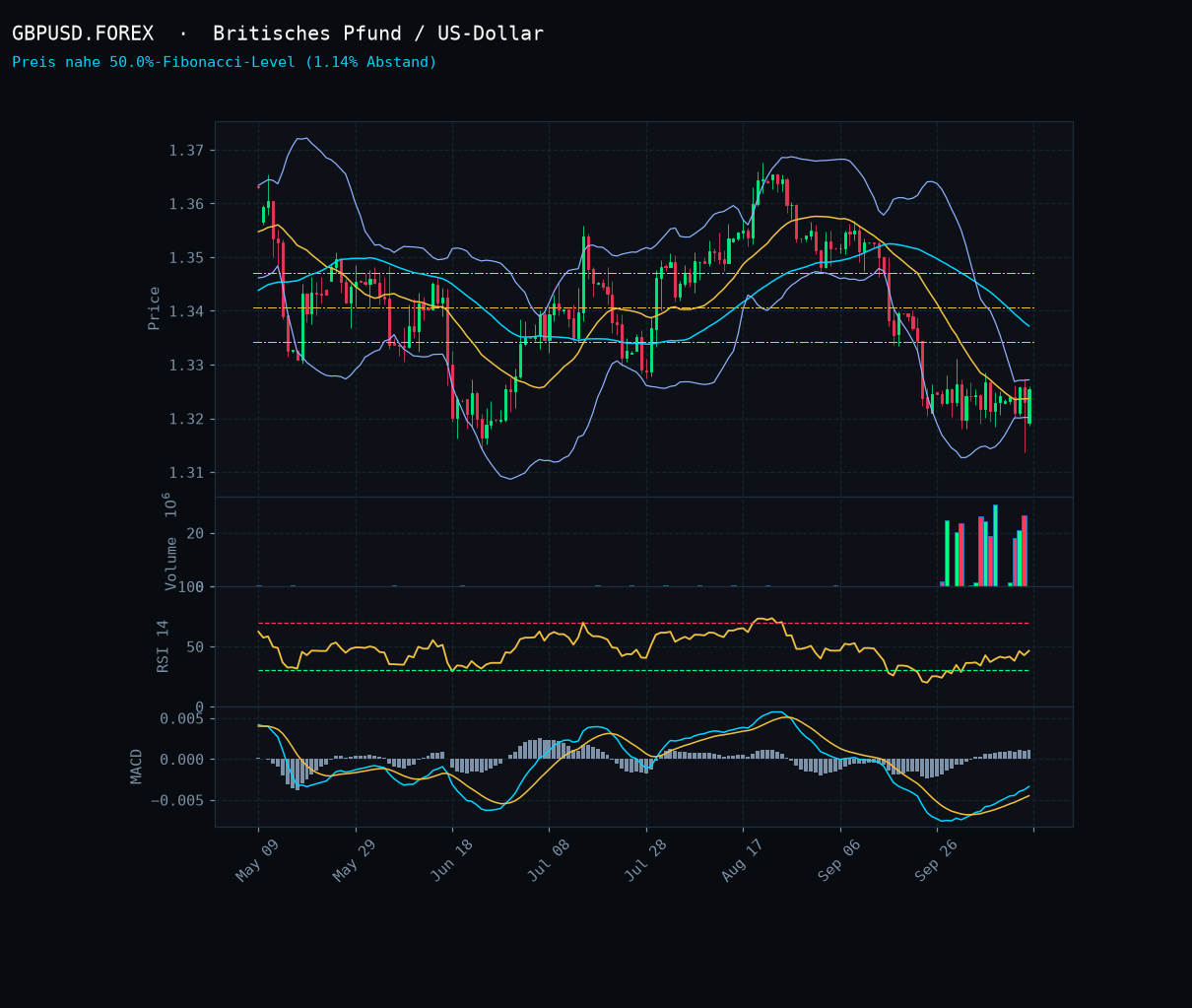Click the Price axis title

pyautogui.click(x=155, y=308)
